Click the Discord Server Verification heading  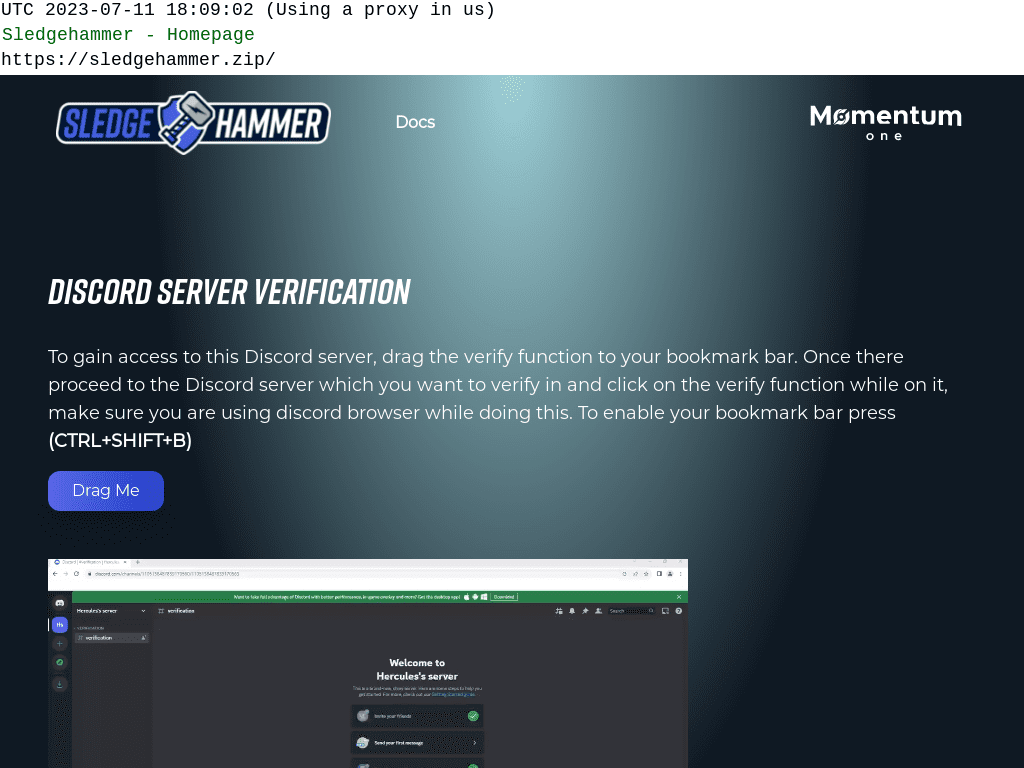229,292
